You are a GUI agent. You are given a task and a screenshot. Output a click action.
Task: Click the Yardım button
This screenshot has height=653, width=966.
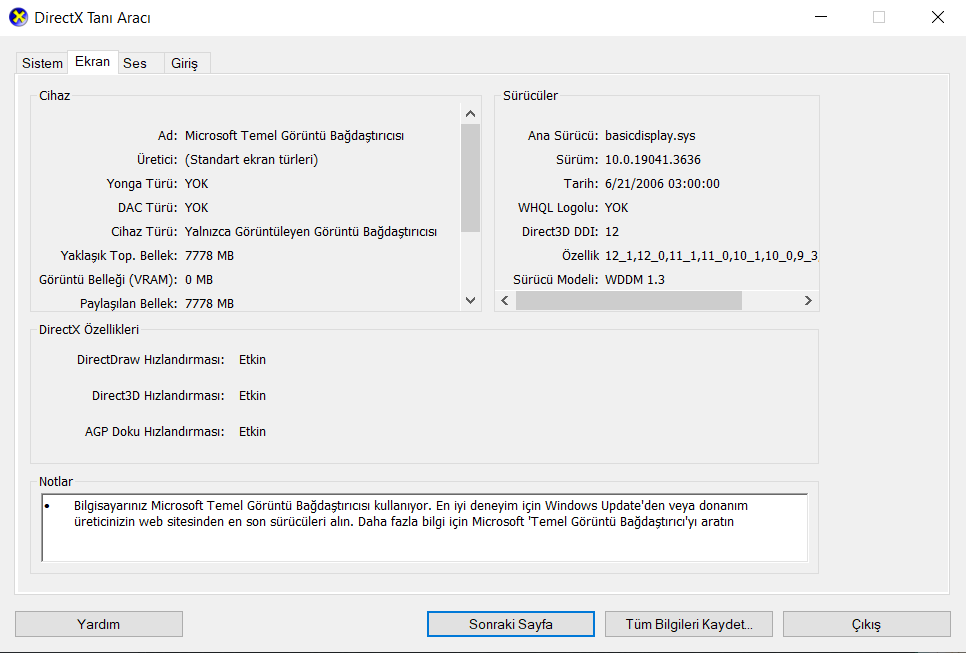pyautogui.click(x=99, y=624)
